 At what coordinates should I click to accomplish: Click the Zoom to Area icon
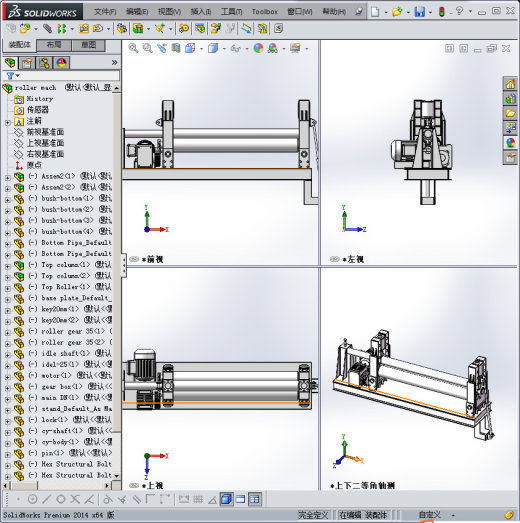pos(147,48)
